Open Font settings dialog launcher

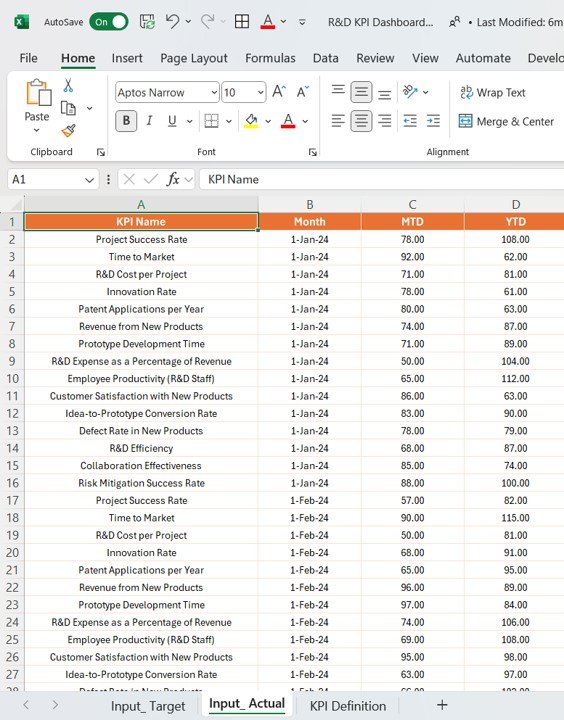[x=313, y=152]
